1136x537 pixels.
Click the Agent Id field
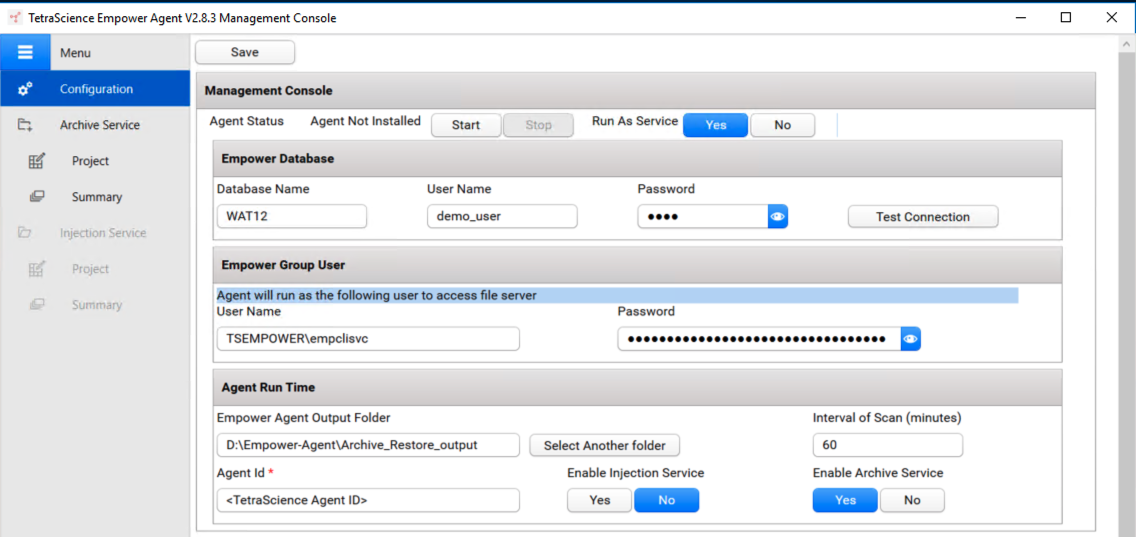tap(368, 500)
